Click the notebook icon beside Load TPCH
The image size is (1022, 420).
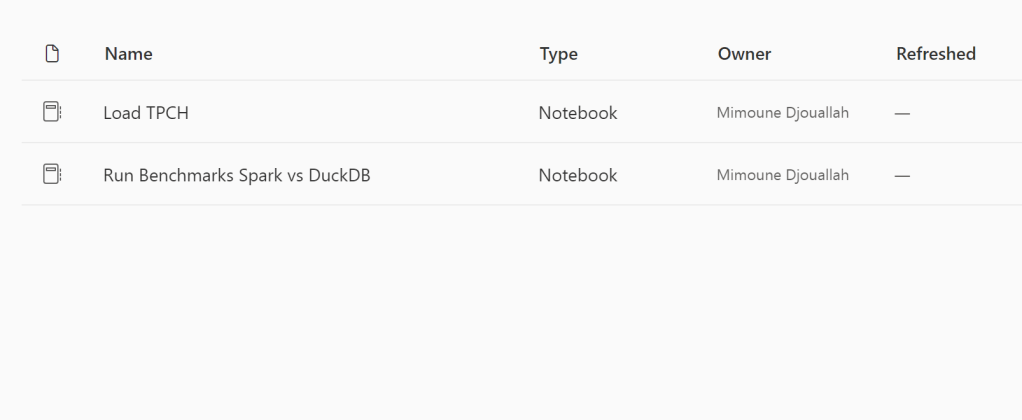tap(51, 113)
